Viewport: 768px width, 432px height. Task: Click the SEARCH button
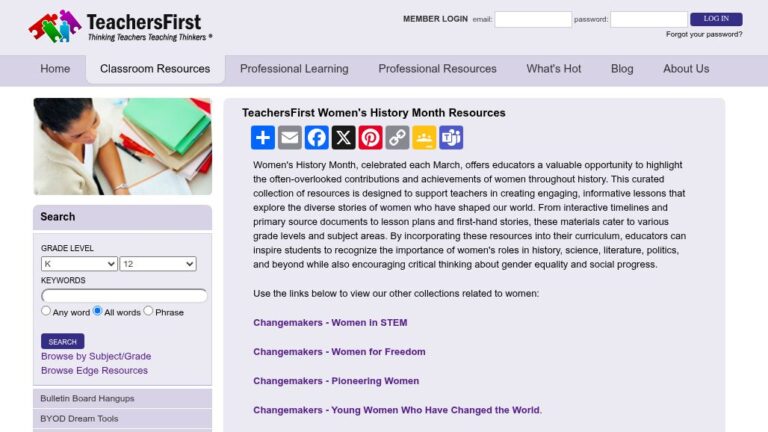pos(63,341)
